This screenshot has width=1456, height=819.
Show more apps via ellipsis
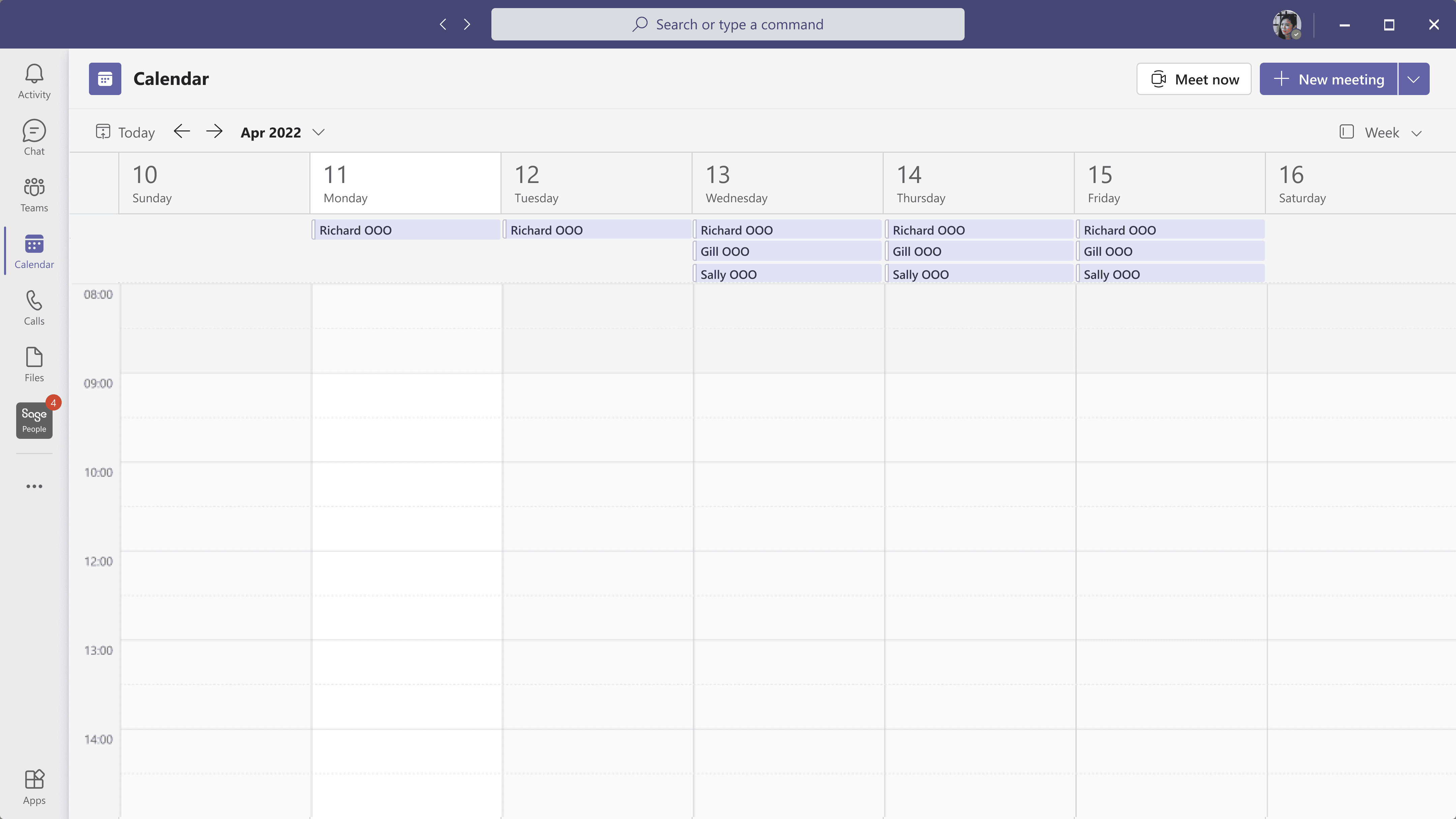click(x=34, y=486)
